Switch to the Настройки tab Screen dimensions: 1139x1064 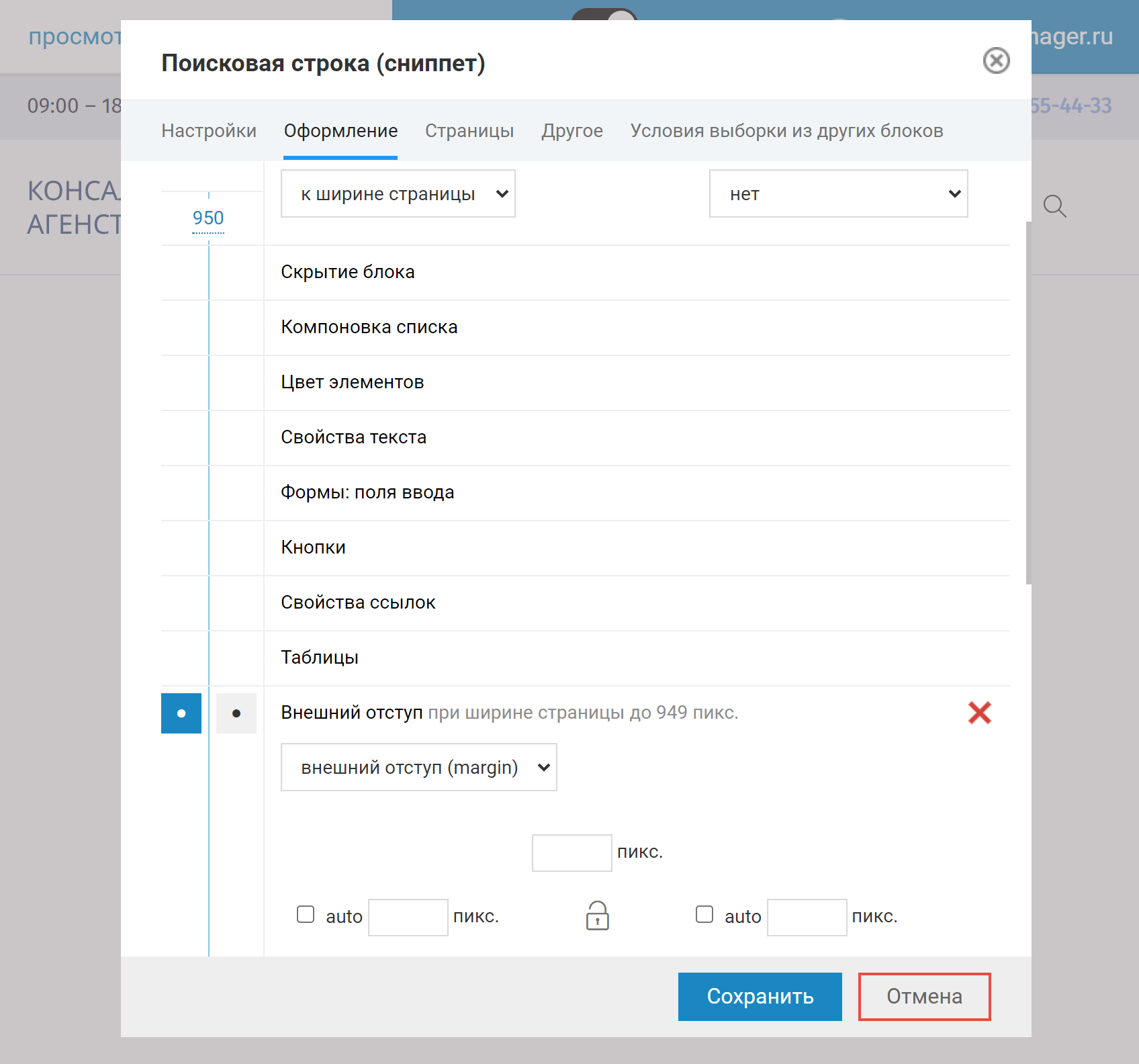coord(209,131)
